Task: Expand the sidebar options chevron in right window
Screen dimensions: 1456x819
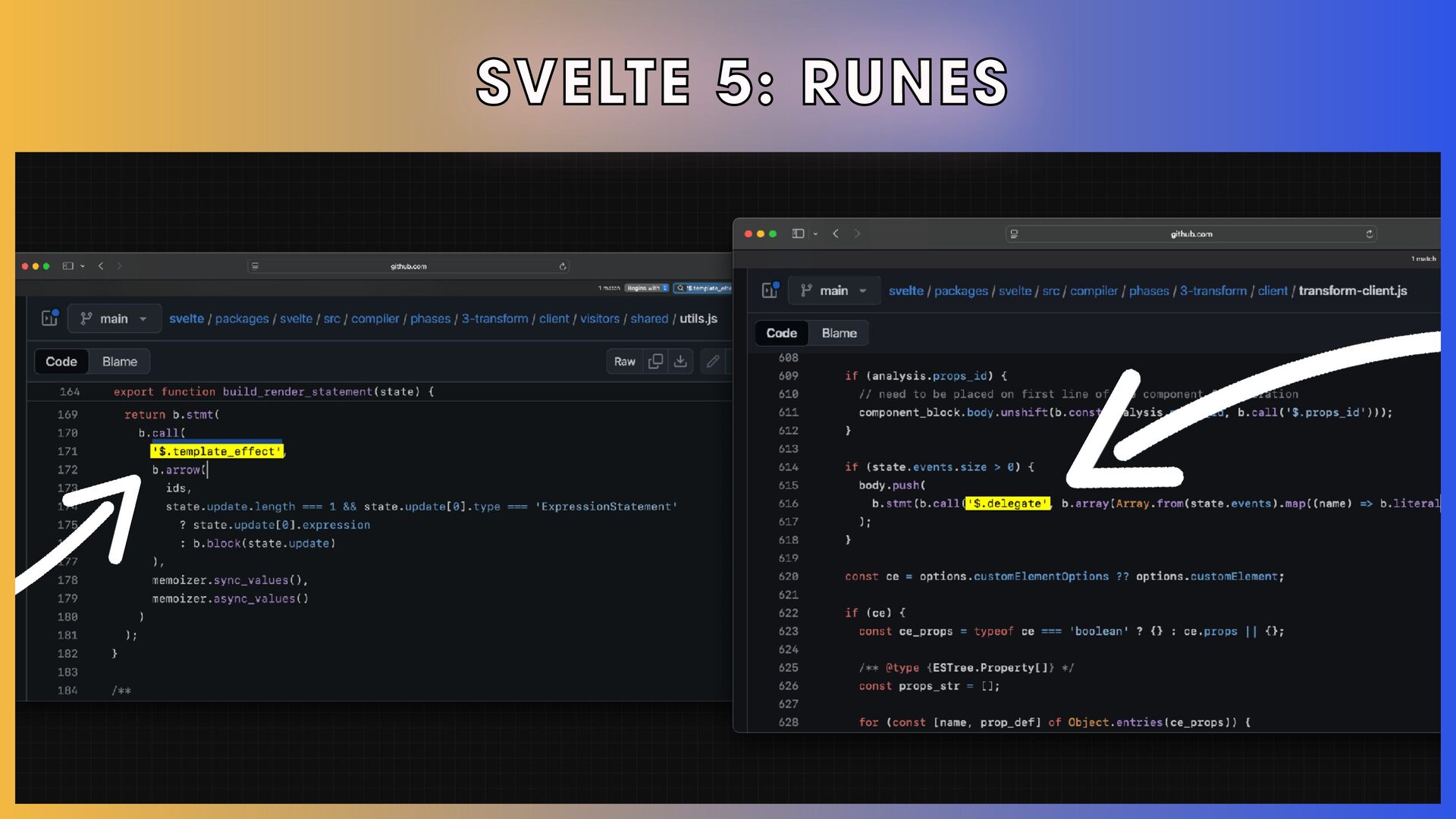Action: coord(816,234)
